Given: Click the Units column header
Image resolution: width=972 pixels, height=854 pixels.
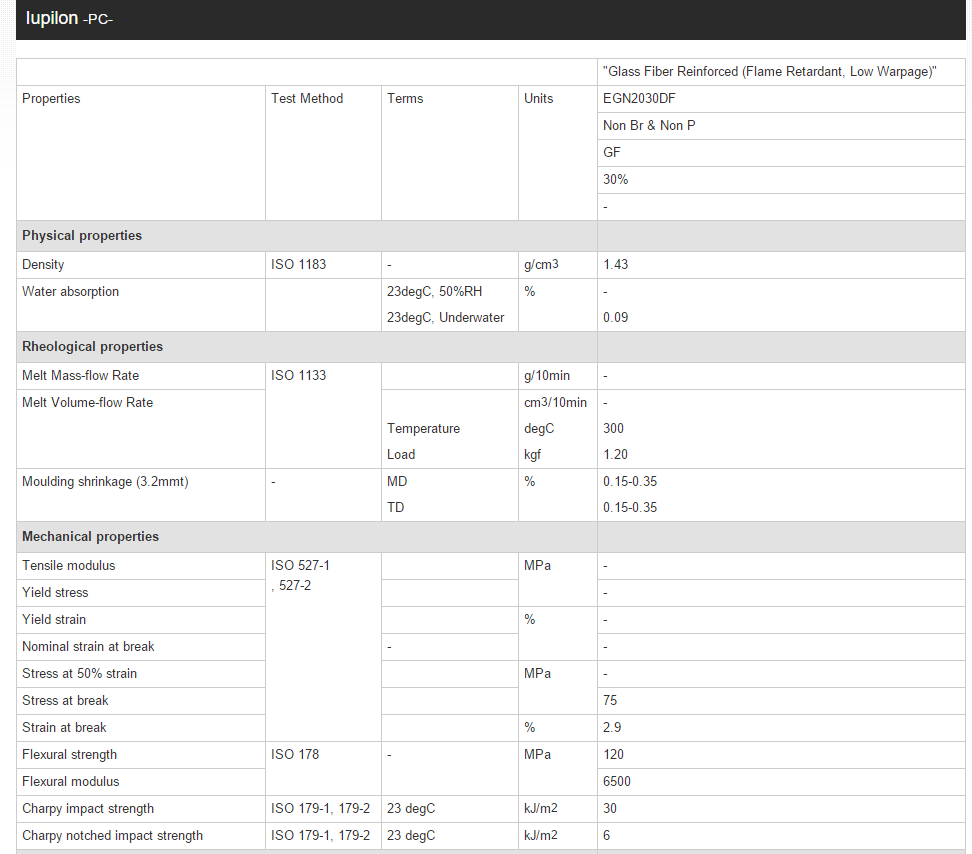Looking at the screenshot, I should [538, 99].
